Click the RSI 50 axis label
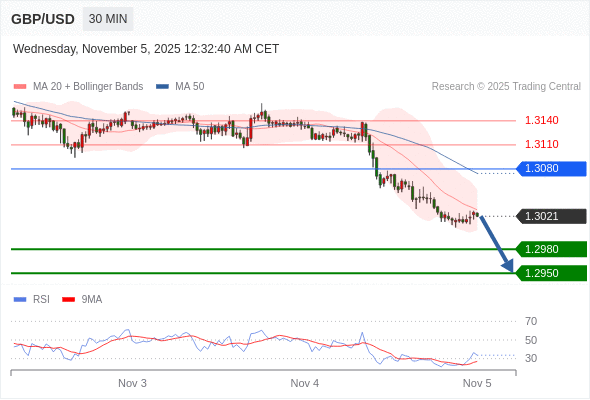Image resolution: width=590 pixels, height=400 pixels. tap(531, 340)
